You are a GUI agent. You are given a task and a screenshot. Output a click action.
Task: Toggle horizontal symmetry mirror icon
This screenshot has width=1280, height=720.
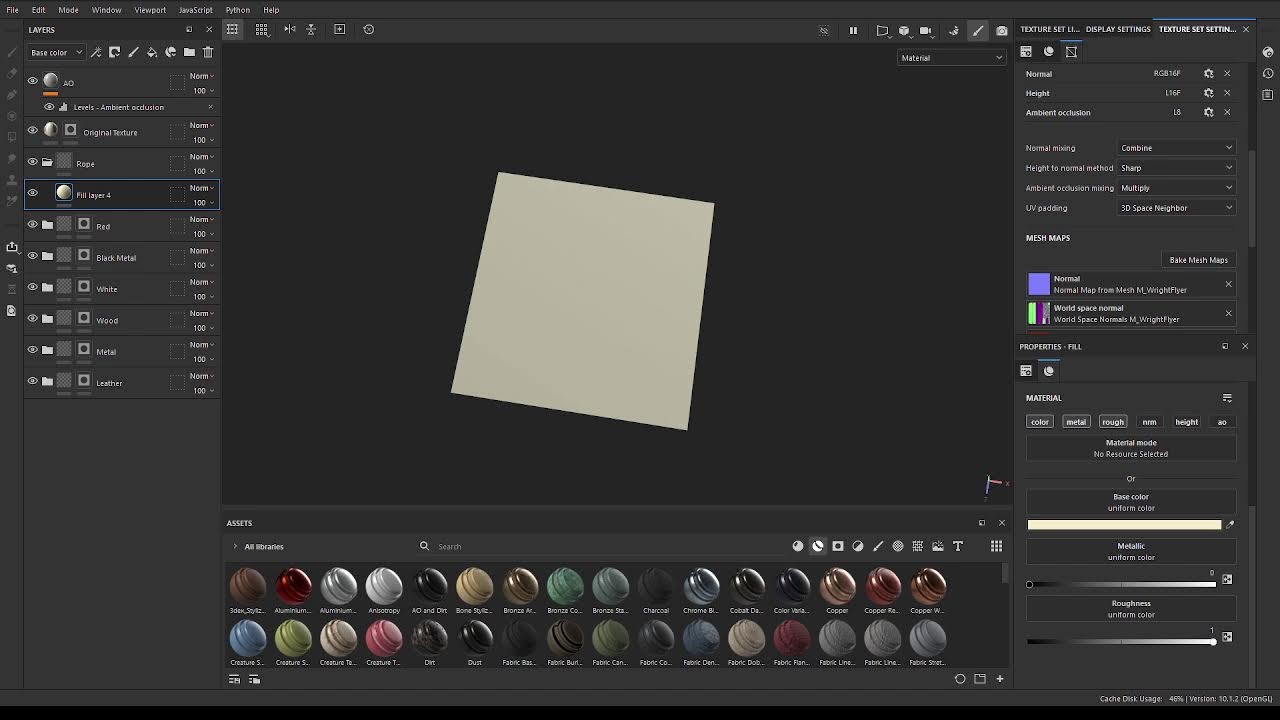click(x=290, y=29)
